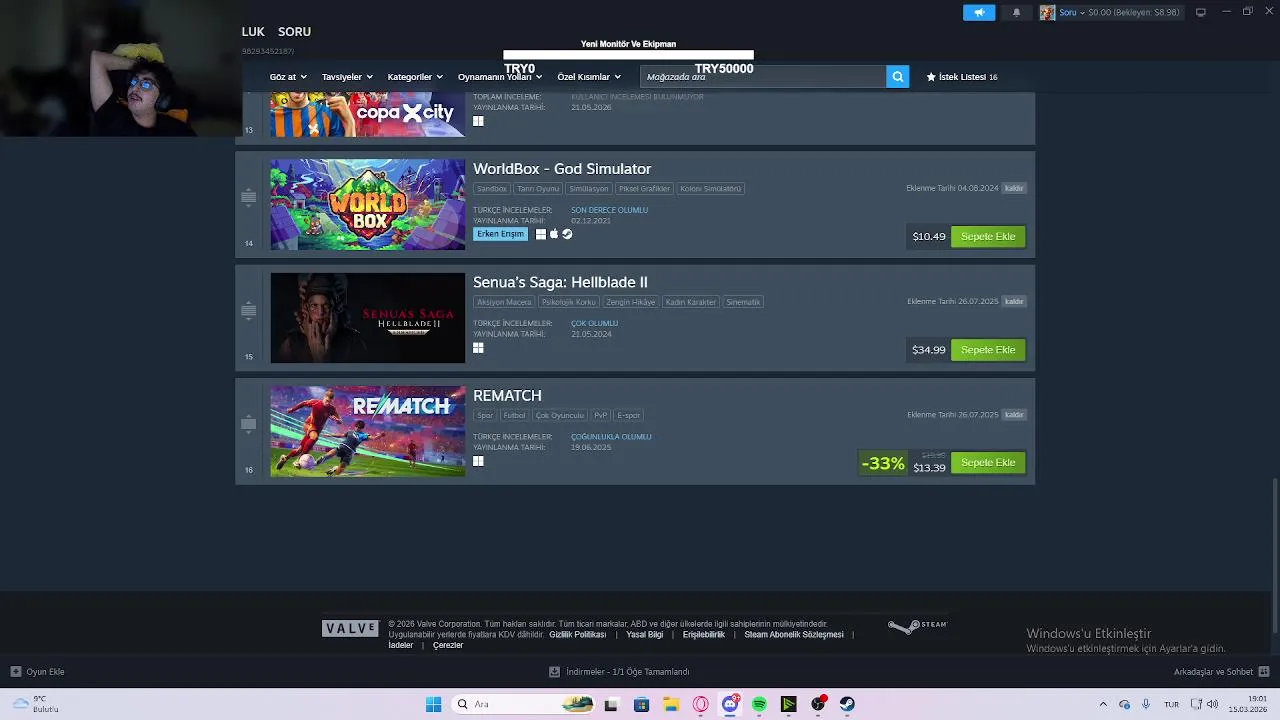This screenshot has width=1280, height=720.
Task: Expand the Özel Kısımlar dropdown
Action: pyautogui.click(x=589, y=77)
